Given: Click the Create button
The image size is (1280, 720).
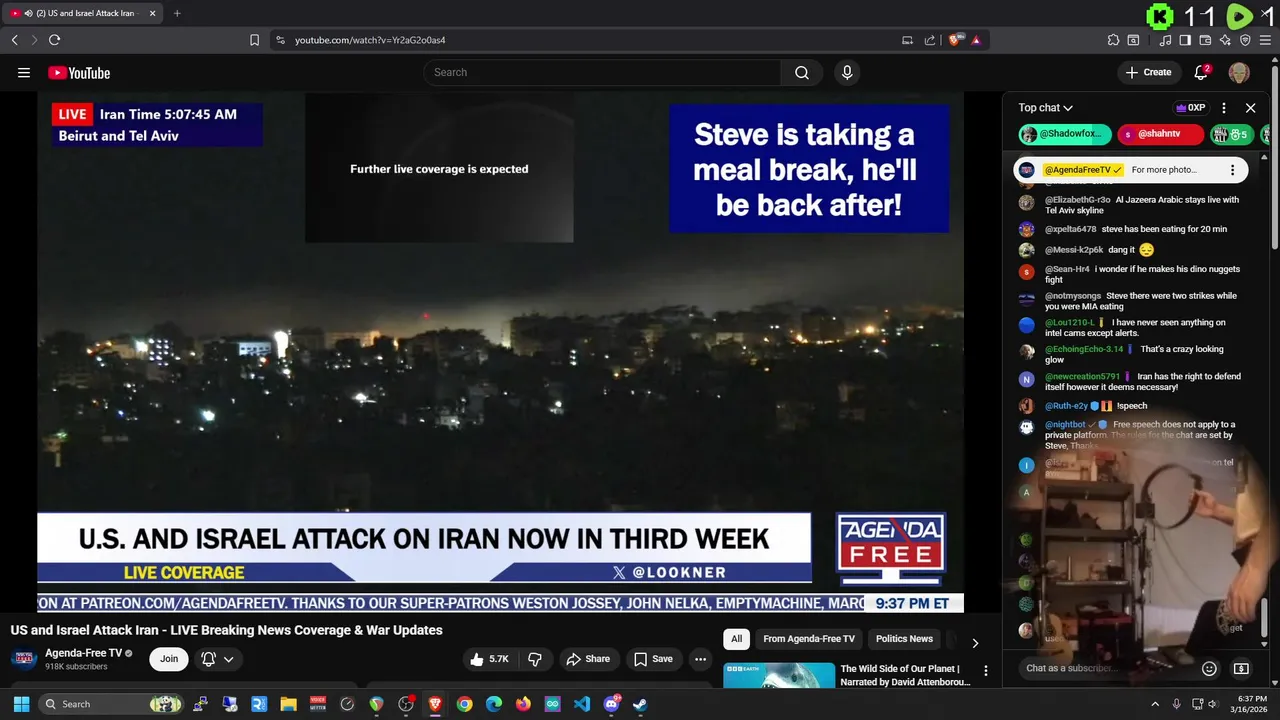Looking at the screenshot, I should 1148,72.
